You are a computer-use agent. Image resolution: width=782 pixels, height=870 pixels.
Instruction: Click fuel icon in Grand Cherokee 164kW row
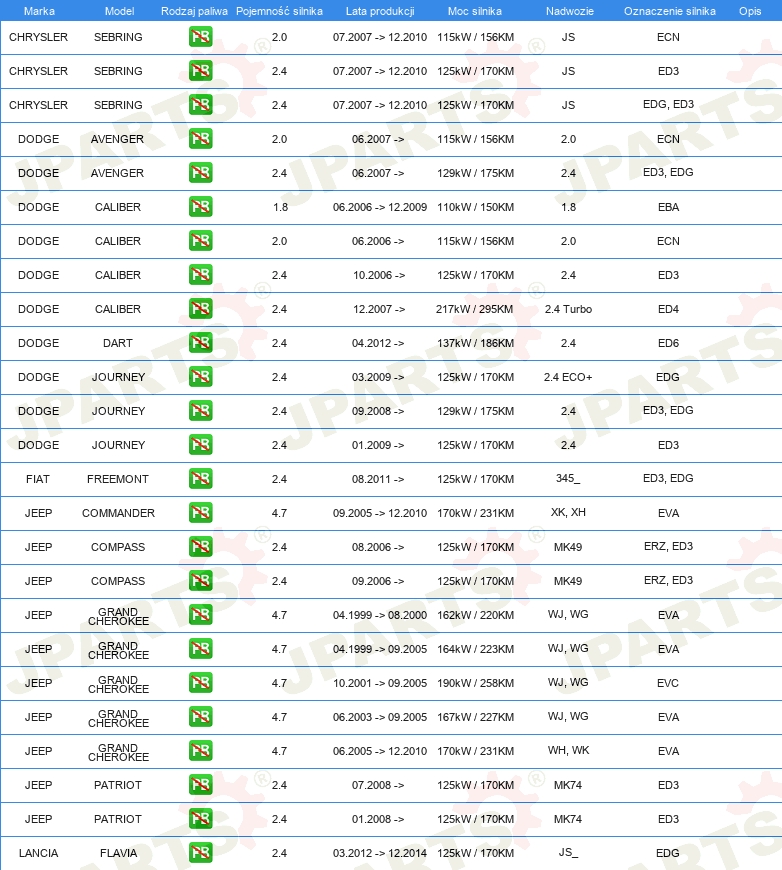(x=200, y=649)
